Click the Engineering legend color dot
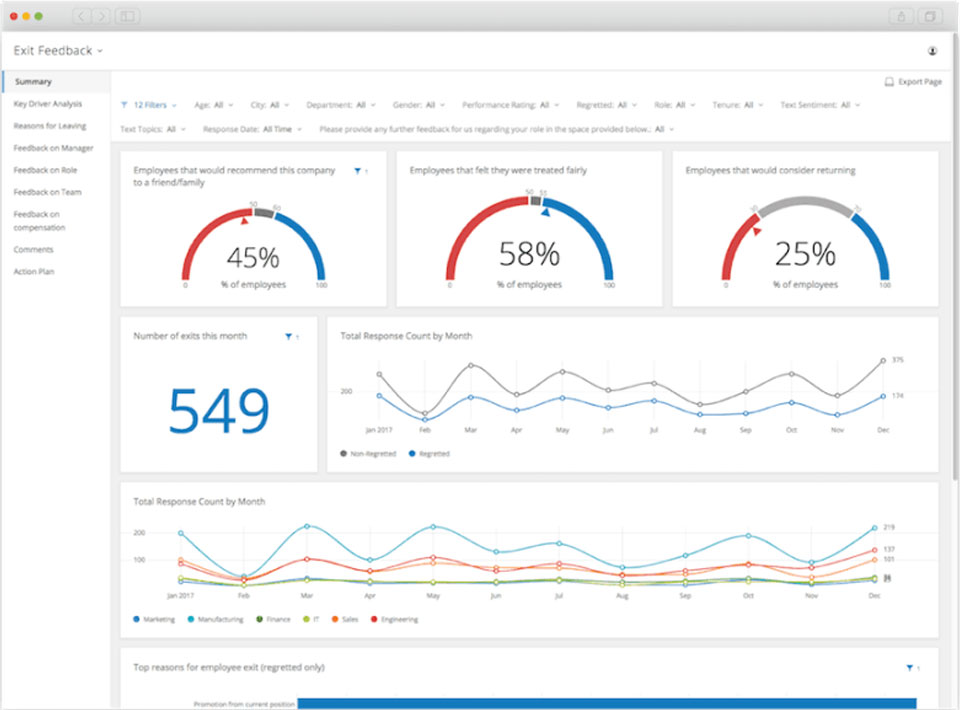Image resolution: width=960 pixels, height=710 pixels. point(374,619)
